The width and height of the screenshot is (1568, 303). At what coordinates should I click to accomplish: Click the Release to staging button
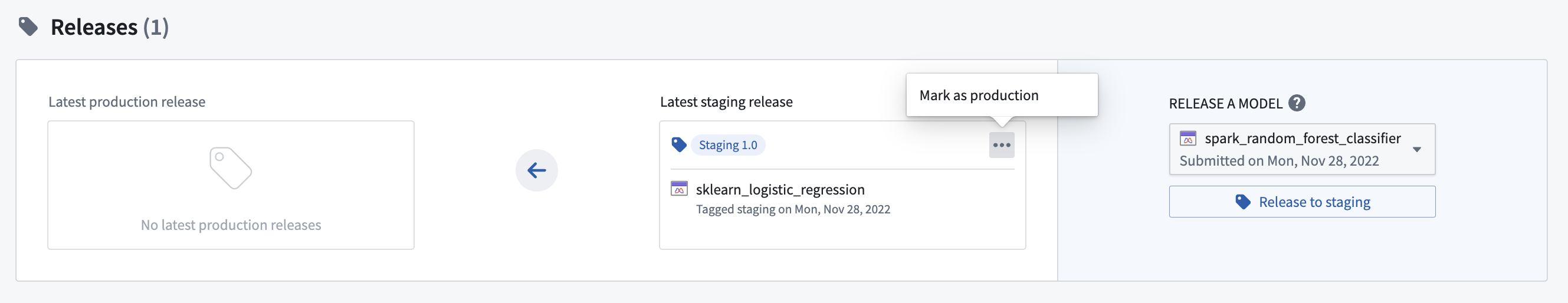pyautogui.click(x=1301, y=202)
